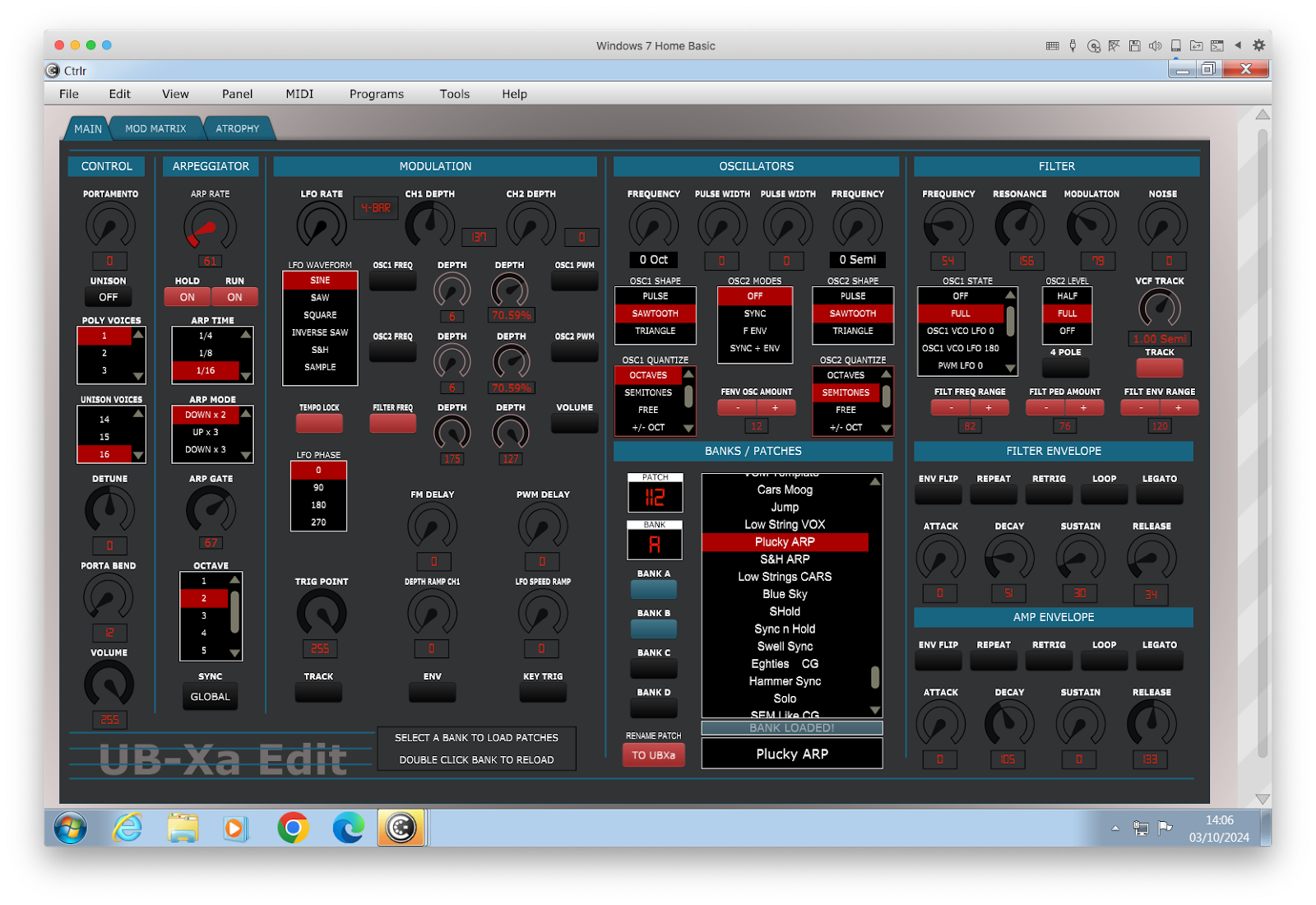Click the VM shared folder icon

(1196, 46)
